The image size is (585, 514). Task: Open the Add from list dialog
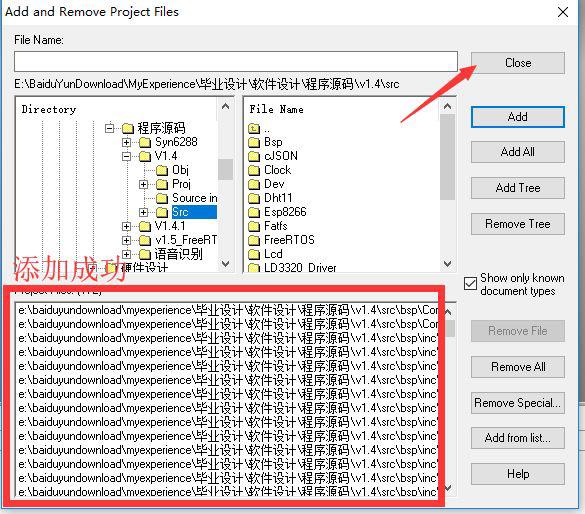tap(518, 438)
